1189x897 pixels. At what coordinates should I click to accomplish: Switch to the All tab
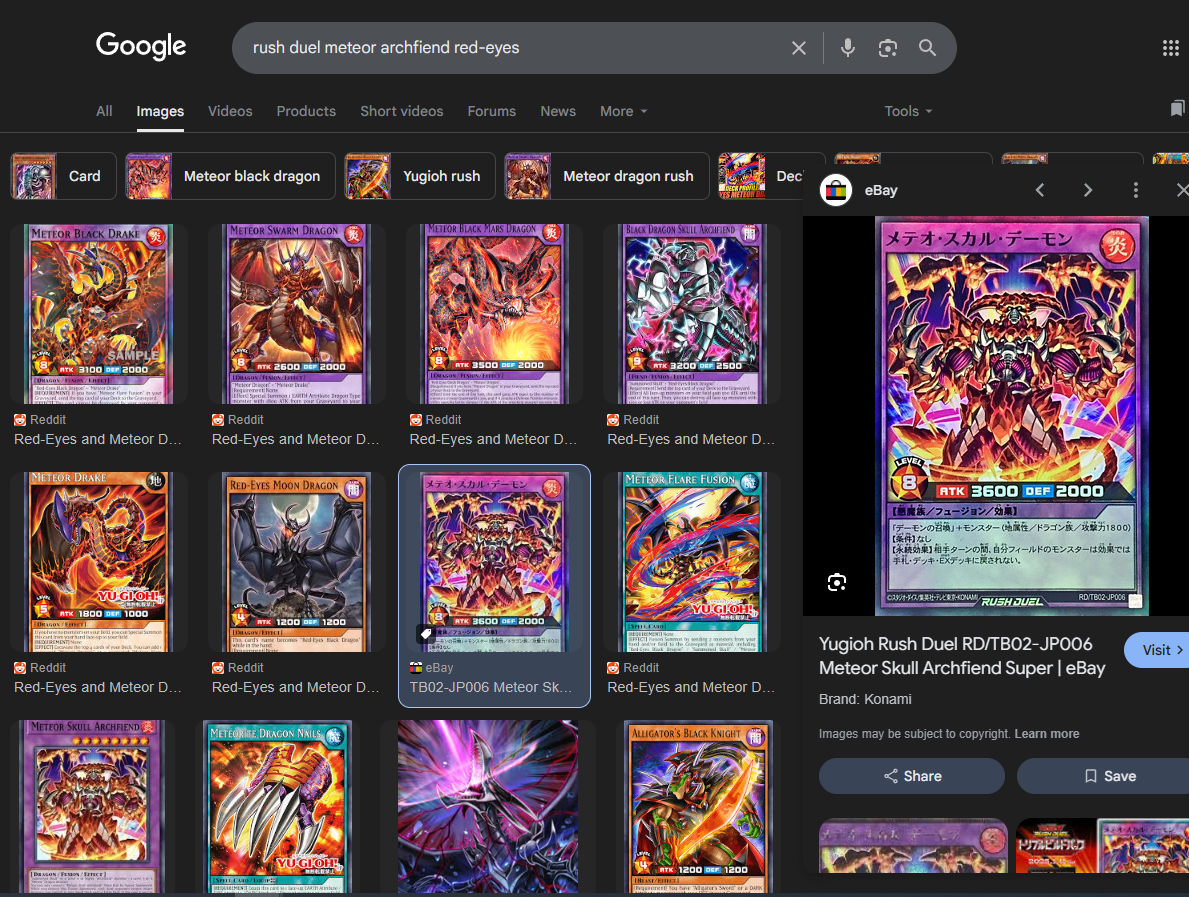[x=105, y=111]
